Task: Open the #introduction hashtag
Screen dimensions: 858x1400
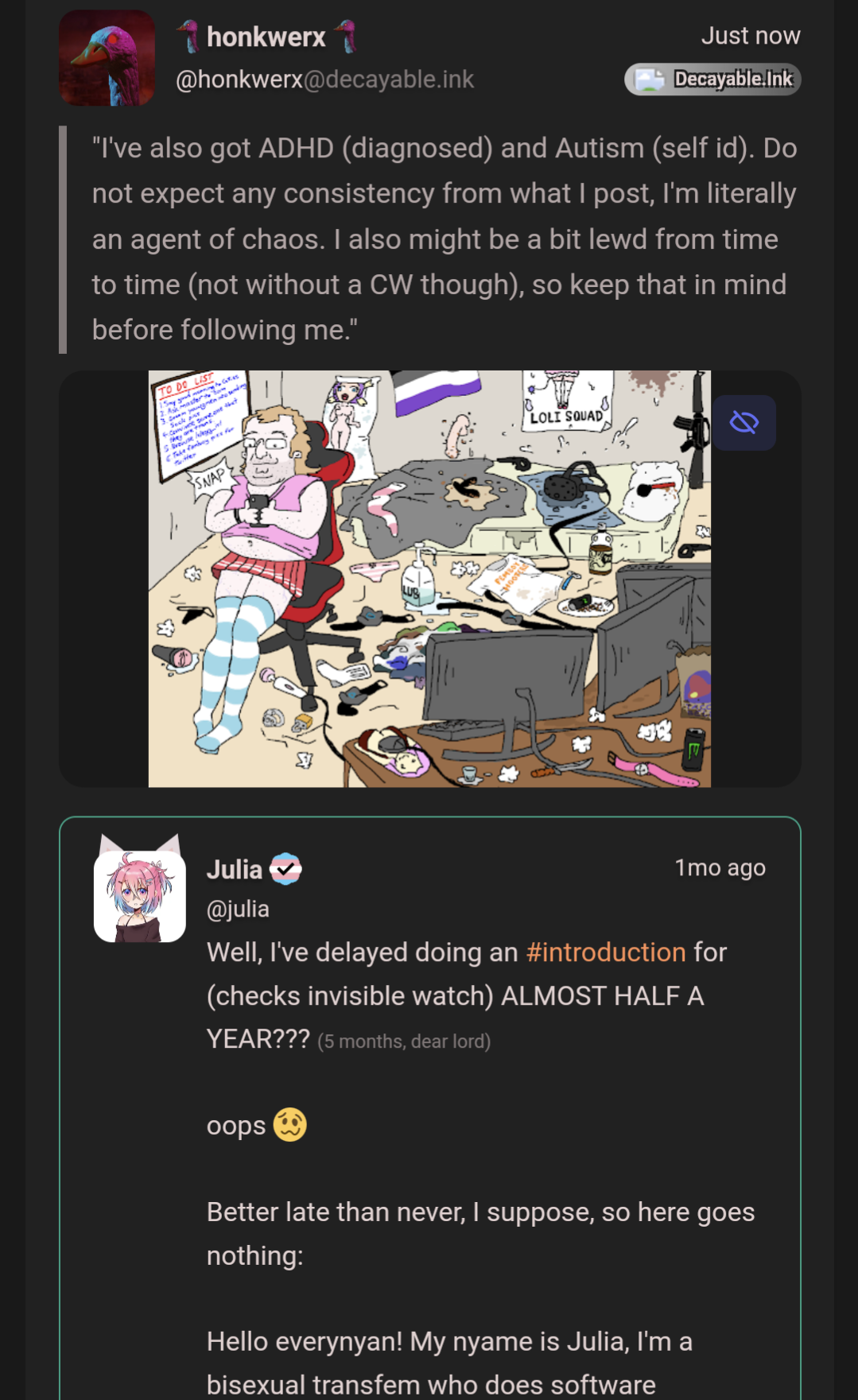Action: click(606, 952)
